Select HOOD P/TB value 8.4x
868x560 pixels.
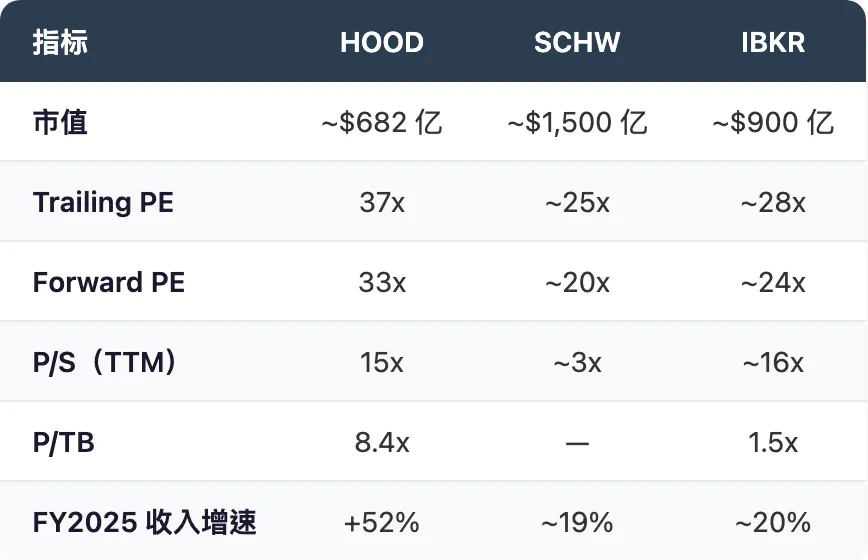coord(381,442)
